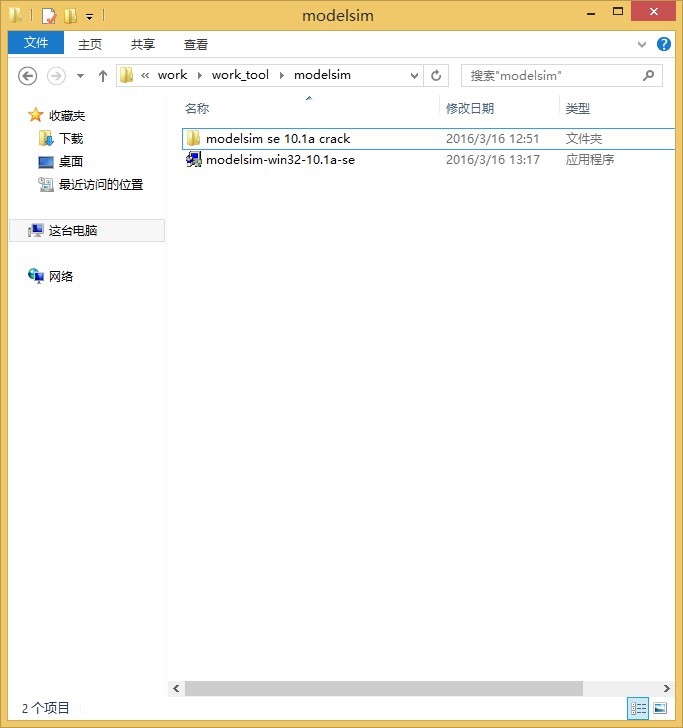
Task: Click the search magnifier icon
Action: point(648,75)
